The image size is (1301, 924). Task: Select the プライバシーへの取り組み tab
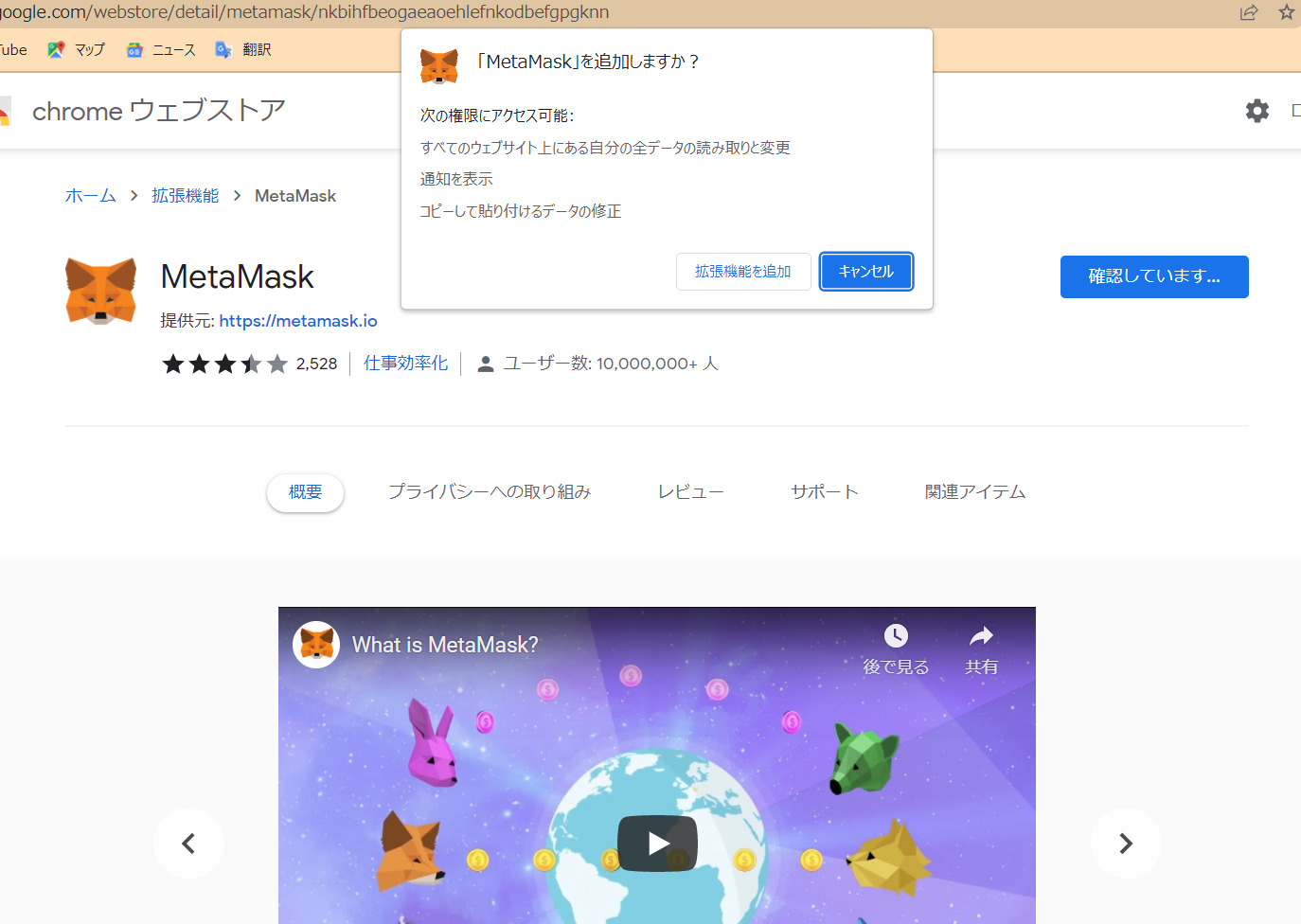pos(490,492)
